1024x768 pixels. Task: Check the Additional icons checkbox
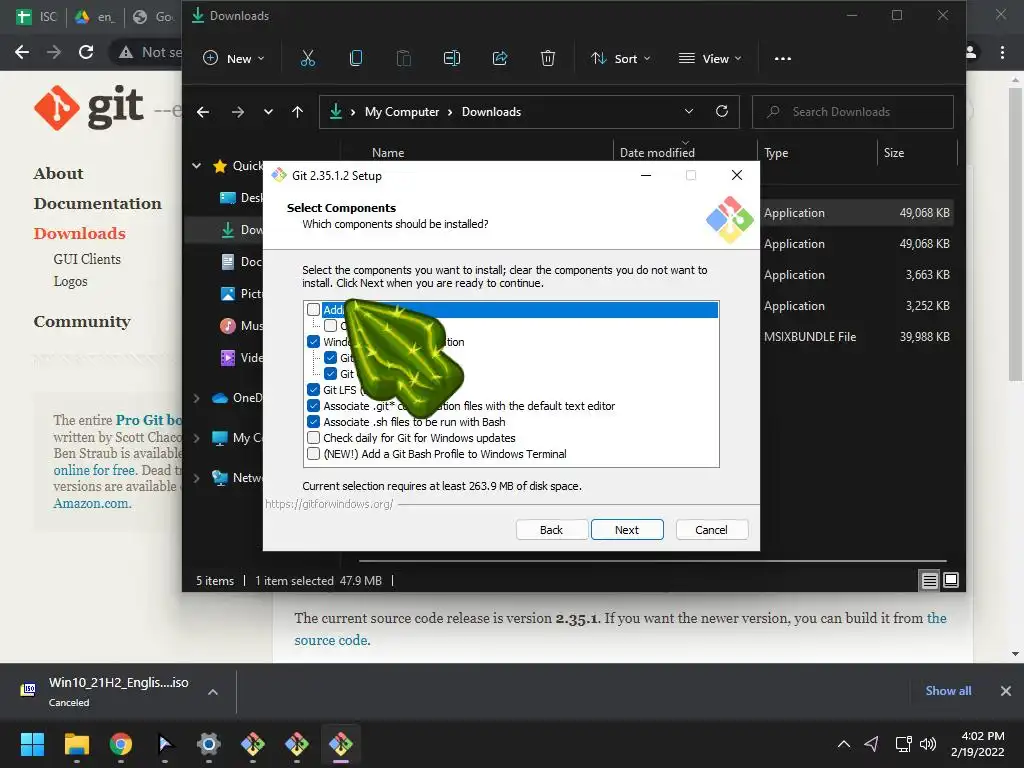click(x=313, y=310)
